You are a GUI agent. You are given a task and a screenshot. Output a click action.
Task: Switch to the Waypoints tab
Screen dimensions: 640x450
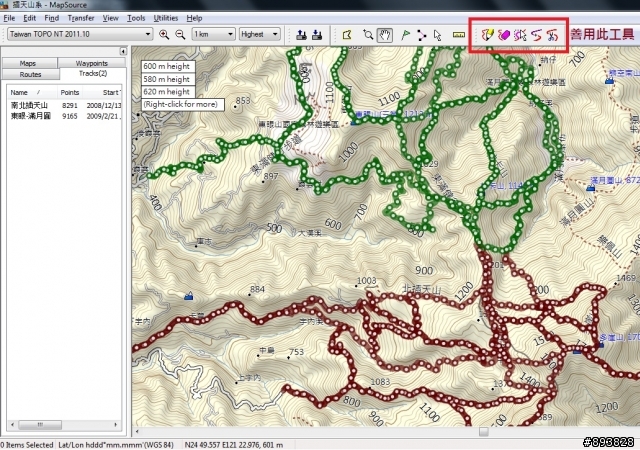point(92,63)
